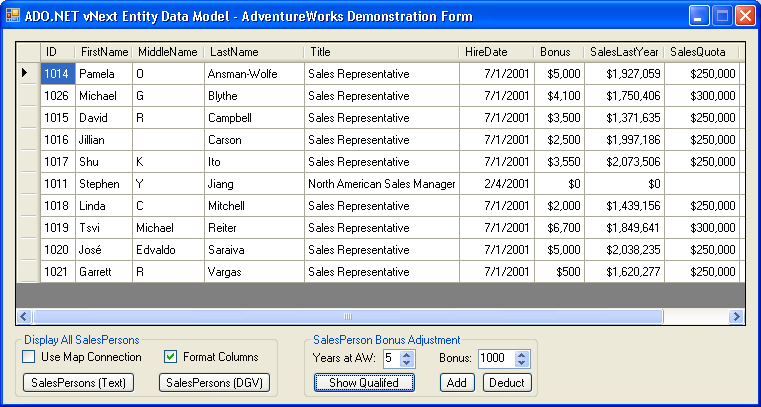This screenshot has width=761, height=407.
Task: Click the Deduct bonus button
Action: point(507,383)
